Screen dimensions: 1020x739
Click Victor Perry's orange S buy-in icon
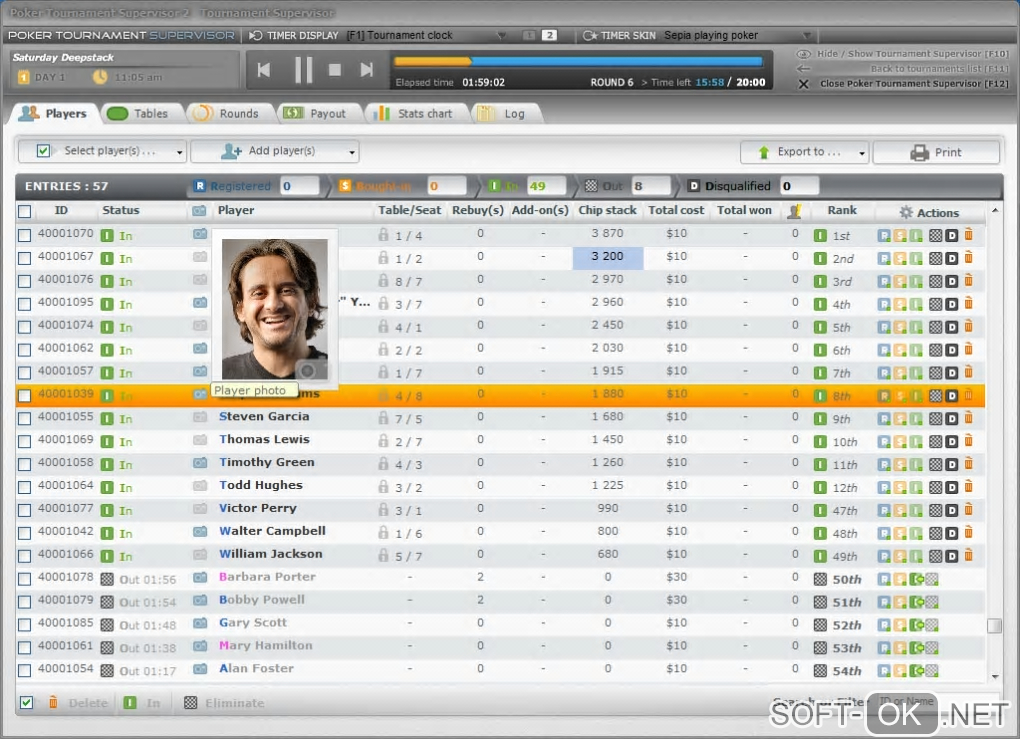click(900, 510)
